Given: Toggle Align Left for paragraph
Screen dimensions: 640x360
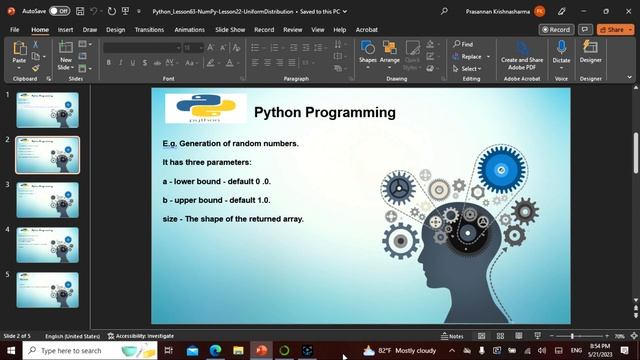Looking at the screenshot, I should (x=255, y=63).
